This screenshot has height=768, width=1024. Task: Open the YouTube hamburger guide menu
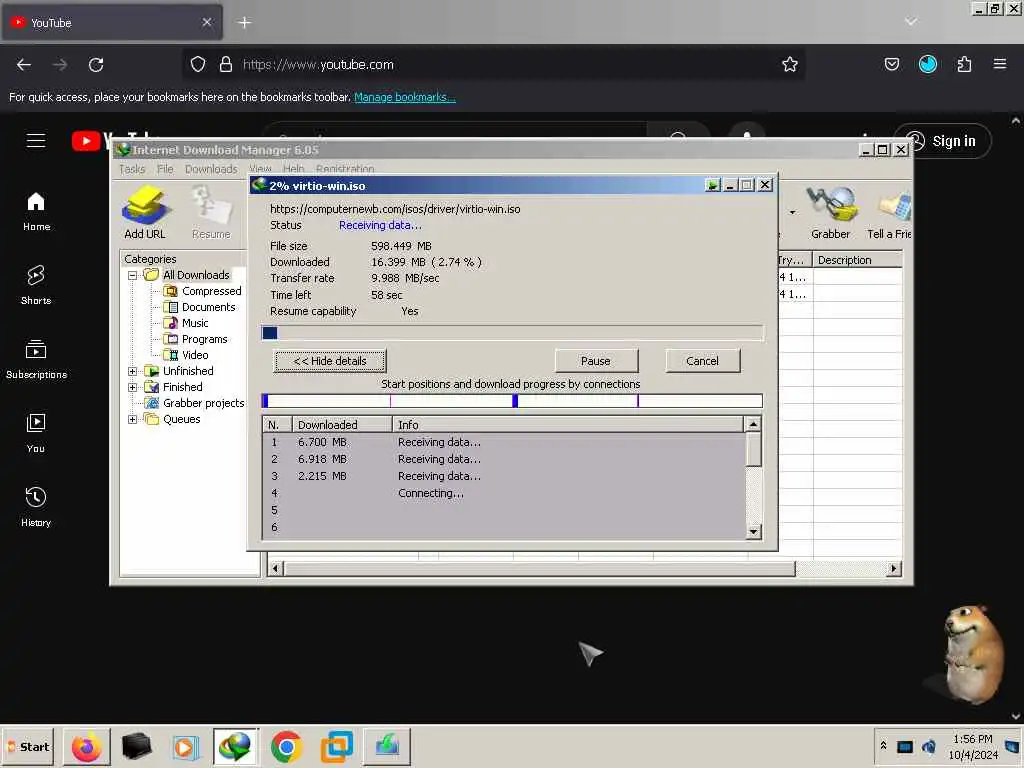(x=36, y=140)
